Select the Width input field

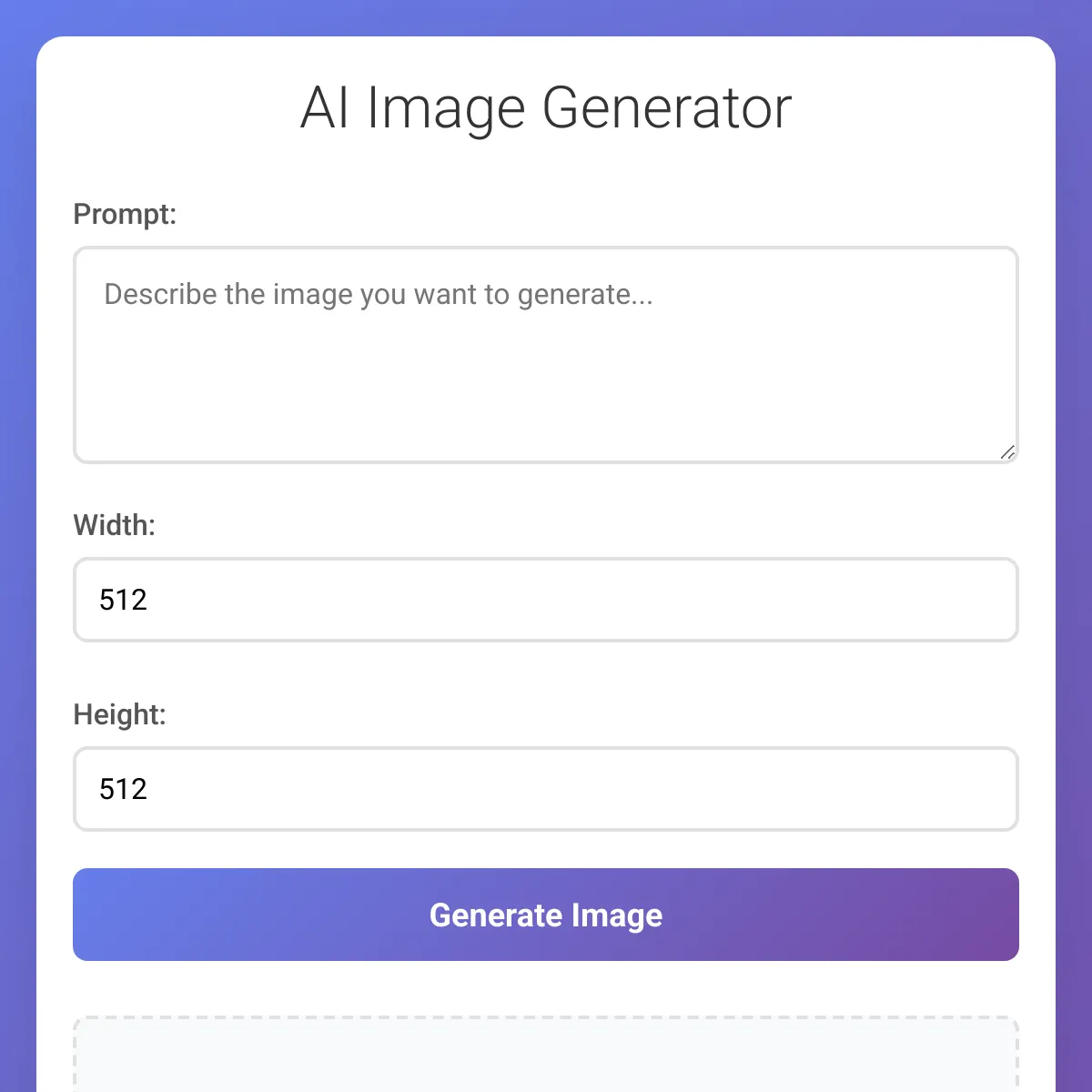click(x=546, y=600)
